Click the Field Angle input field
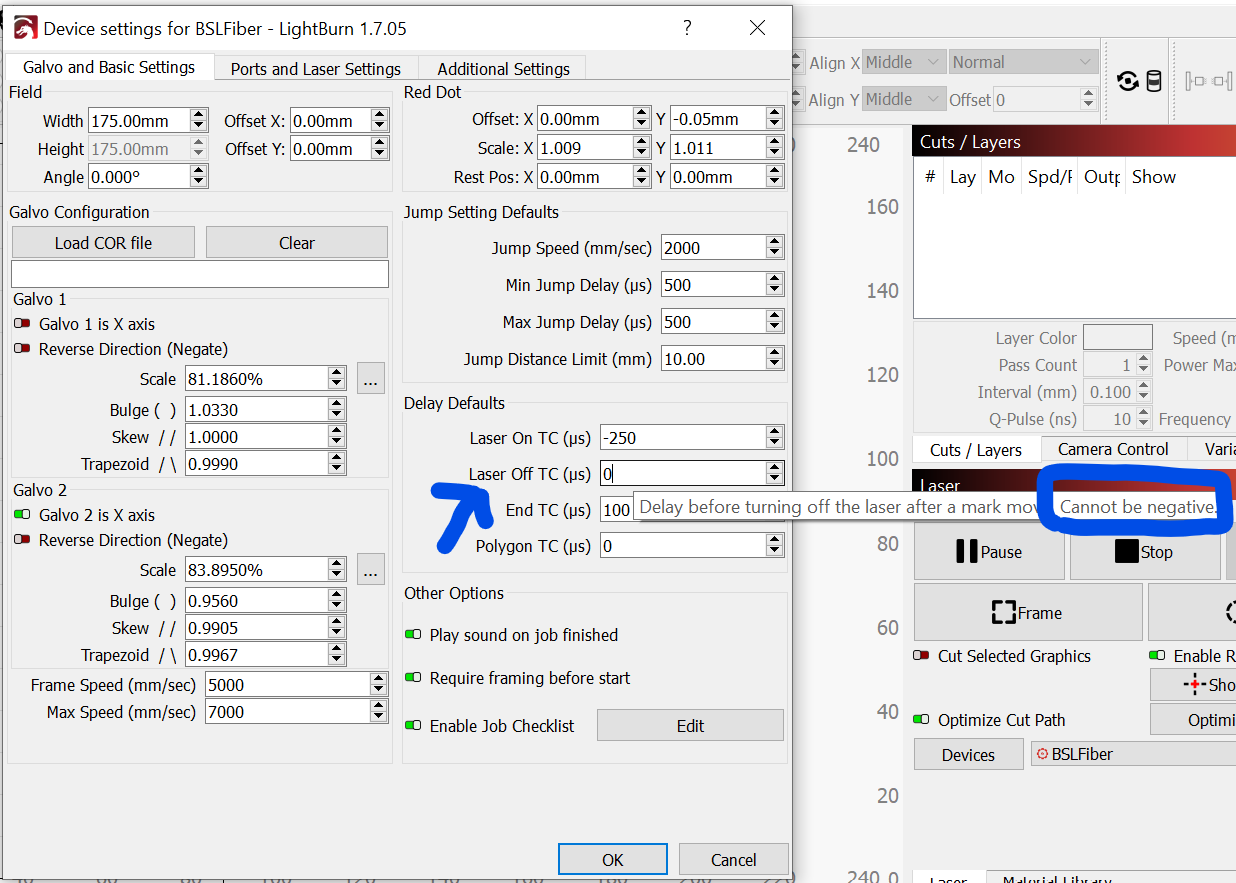 [139, 177]
